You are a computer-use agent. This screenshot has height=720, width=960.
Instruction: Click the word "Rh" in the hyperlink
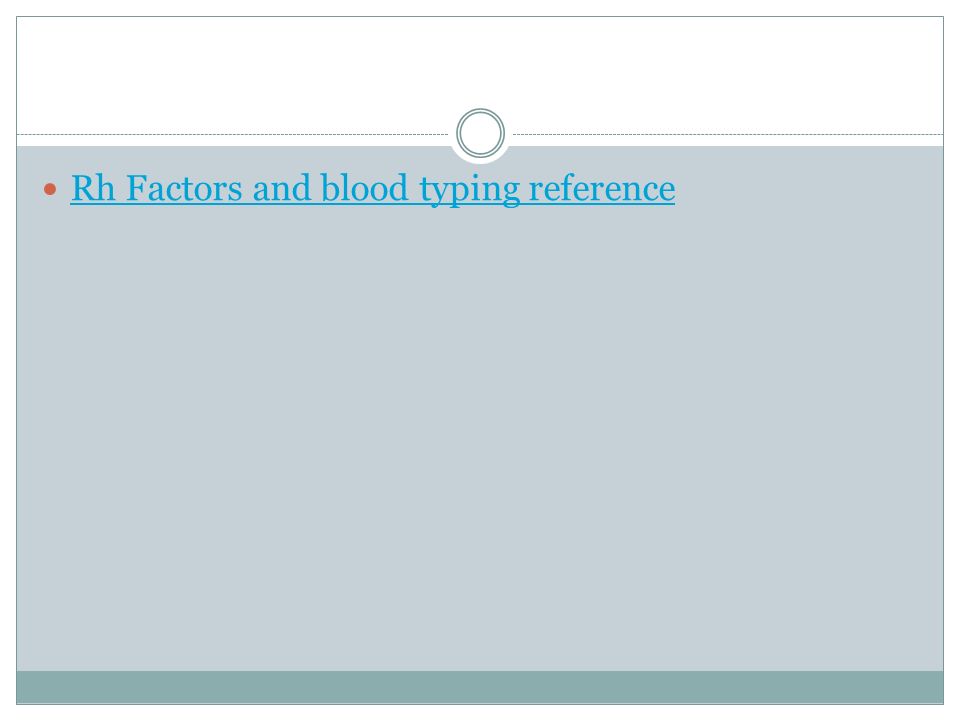[x=93, y=188]
